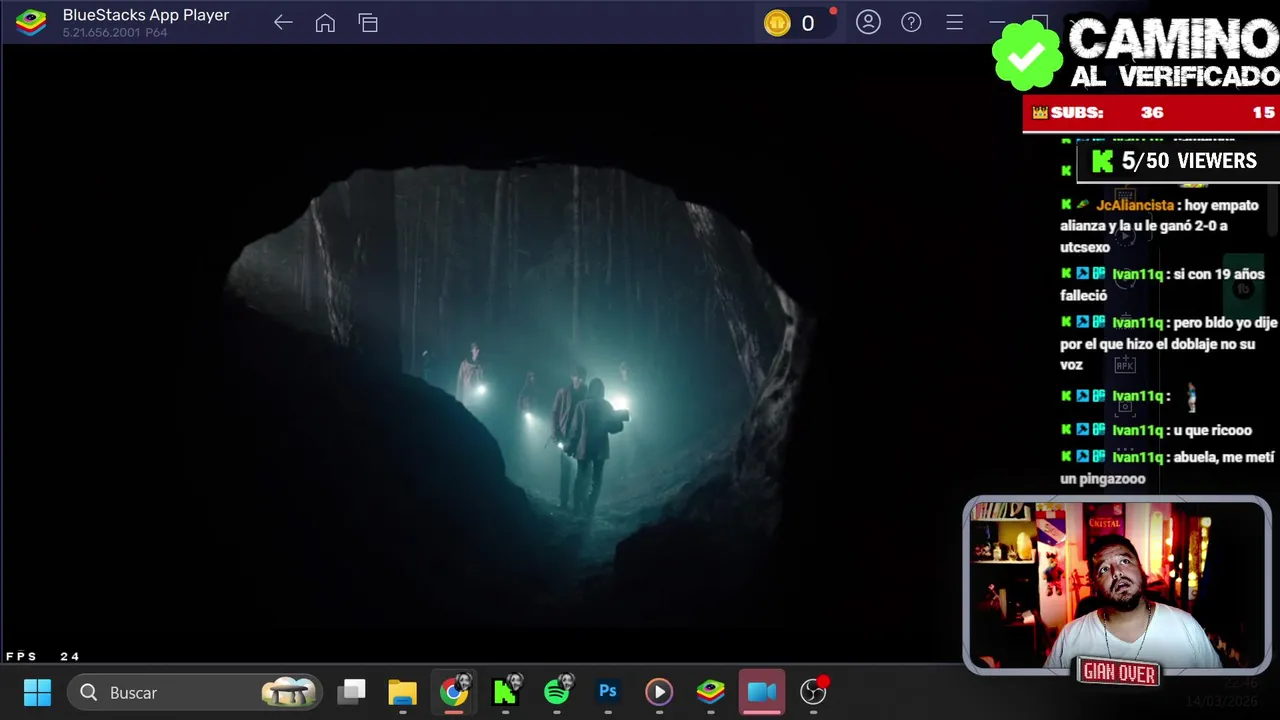The height and width of the screenshot is (720, 1280).
Task: Go back using BlueStacks back arrow
Action: (283, 22)
